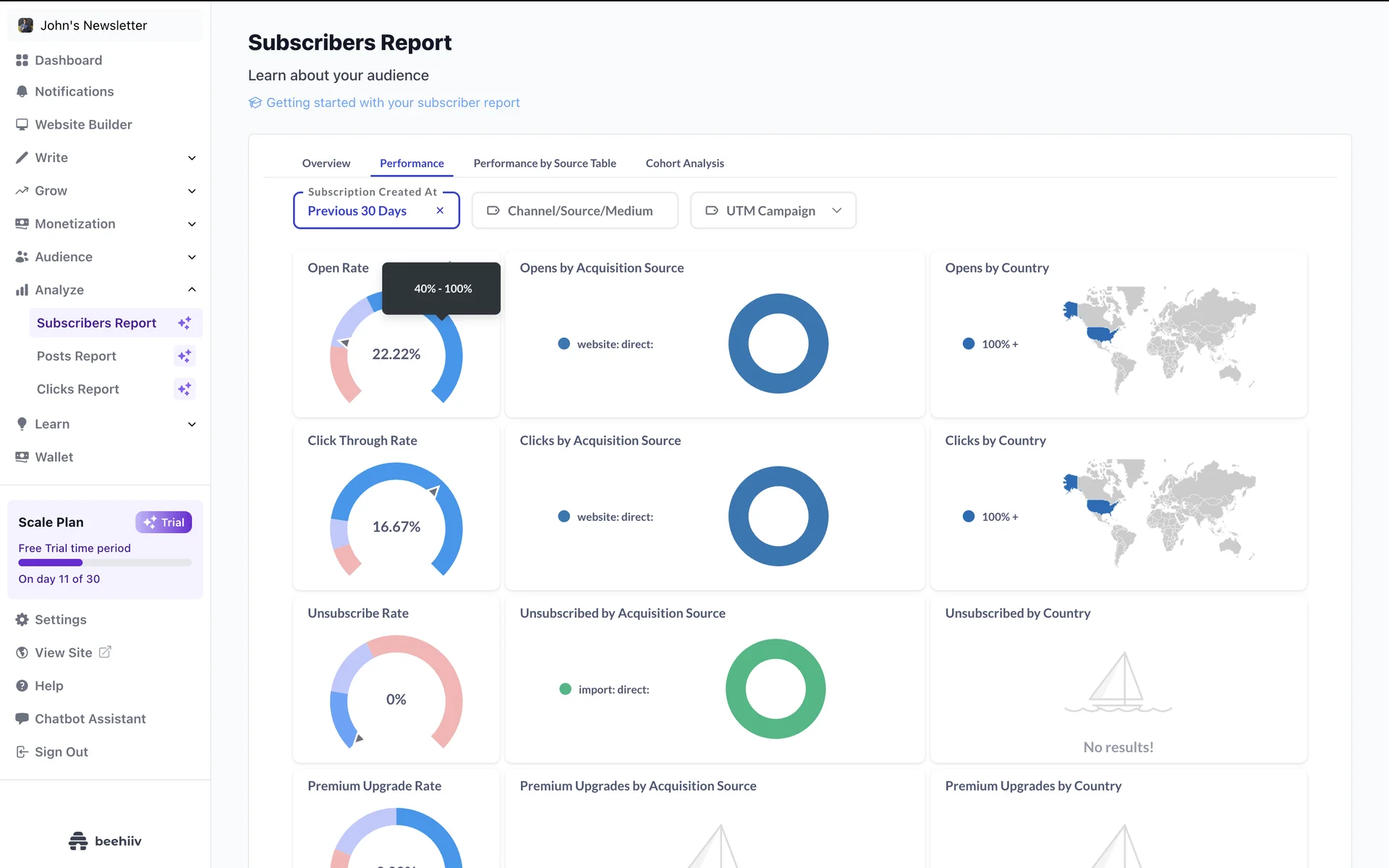Click the beehiiv logo at bottom

click(105, 841)
